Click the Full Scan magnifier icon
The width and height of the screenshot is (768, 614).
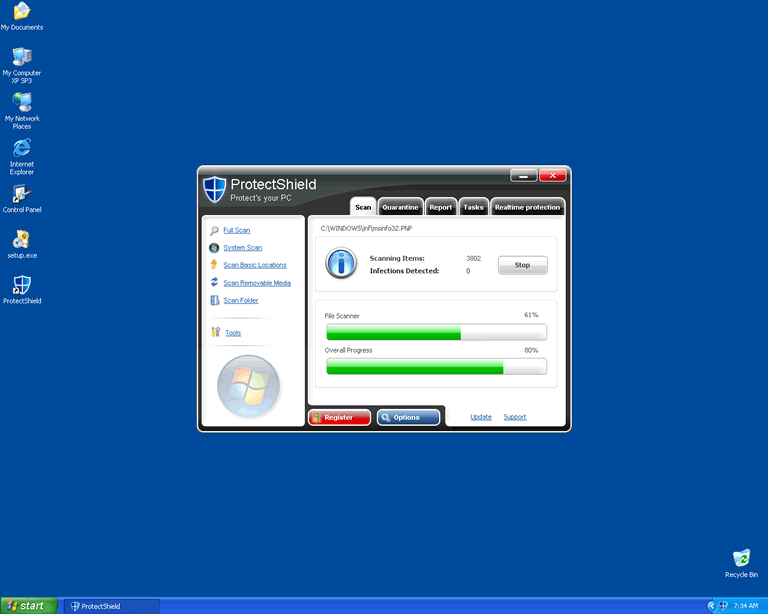pyautogui.click(x=214, y=230)
